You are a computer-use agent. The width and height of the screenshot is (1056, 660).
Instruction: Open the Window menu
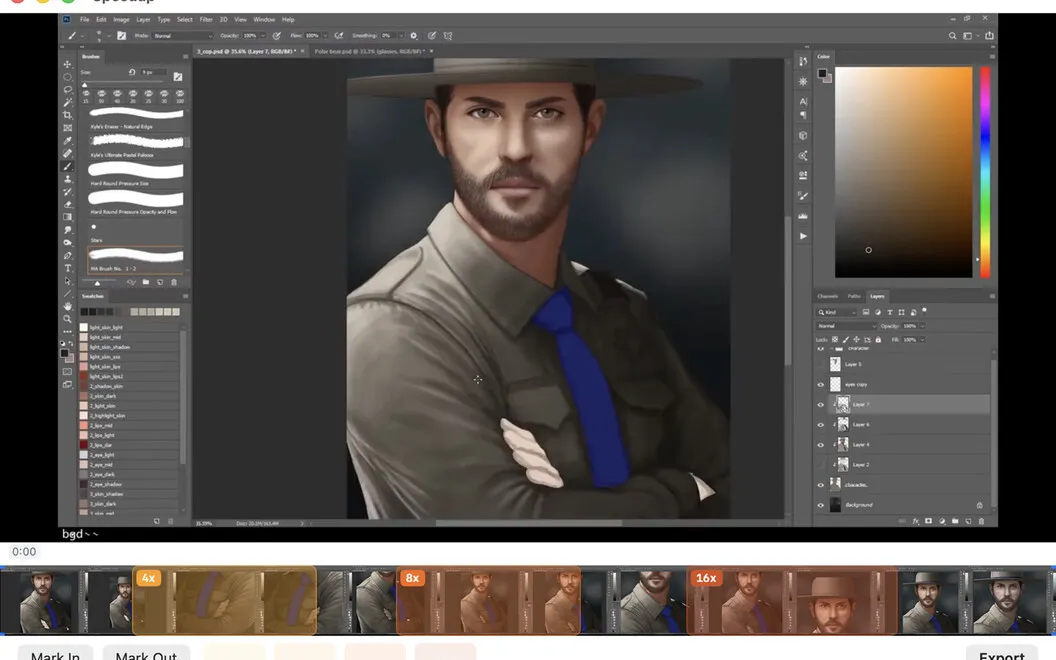pos(264,20)
